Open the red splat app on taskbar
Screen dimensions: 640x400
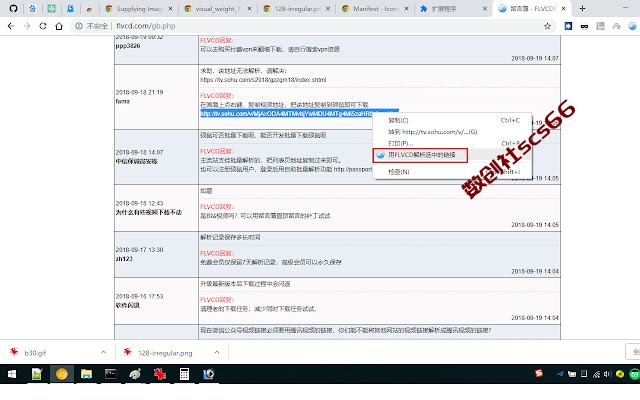tap(160, 374)
